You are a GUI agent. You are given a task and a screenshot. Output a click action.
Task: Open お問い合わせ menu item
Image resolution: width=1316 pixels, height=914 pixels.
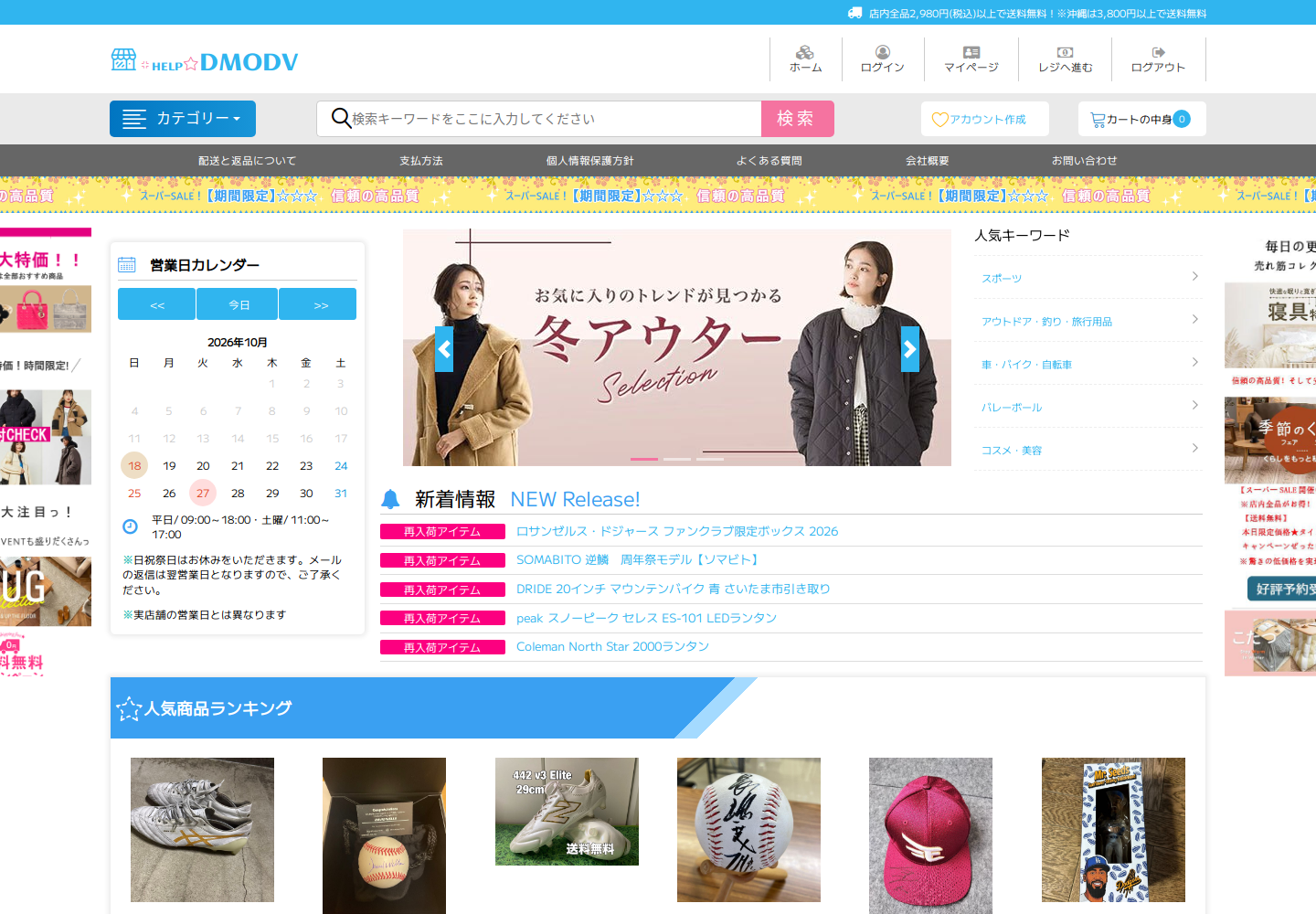click(x=1085, y=161)
